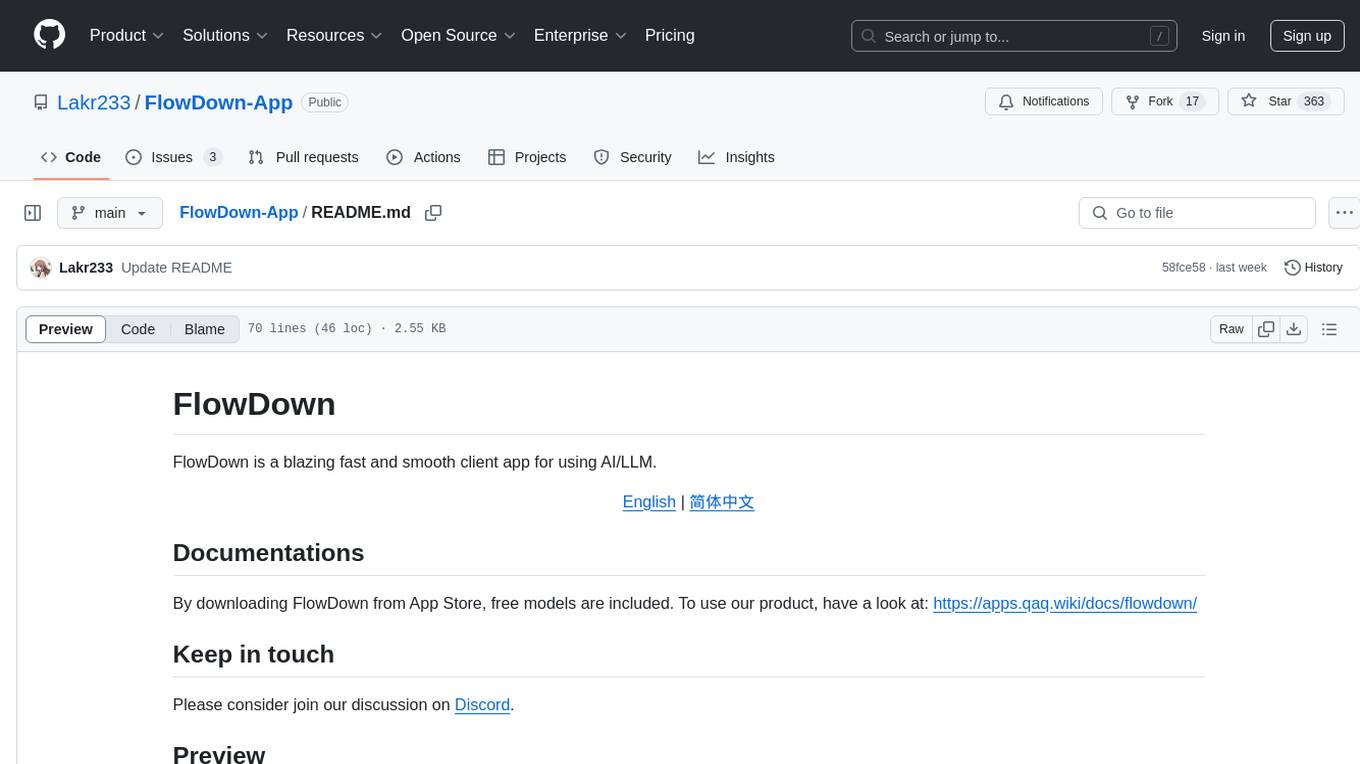The height and width of the screenshot is (764, 1360).
Task: Click the Notifications bell button
Action: 1044,102
